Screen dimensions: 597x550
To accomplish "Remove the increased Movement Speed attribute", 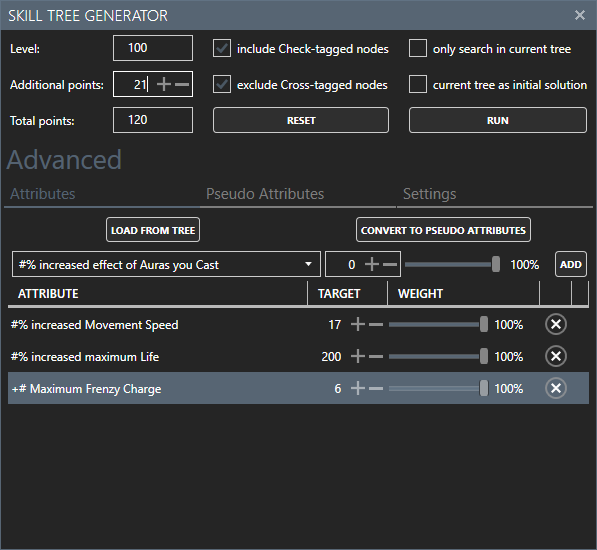I will pos(556,325).
